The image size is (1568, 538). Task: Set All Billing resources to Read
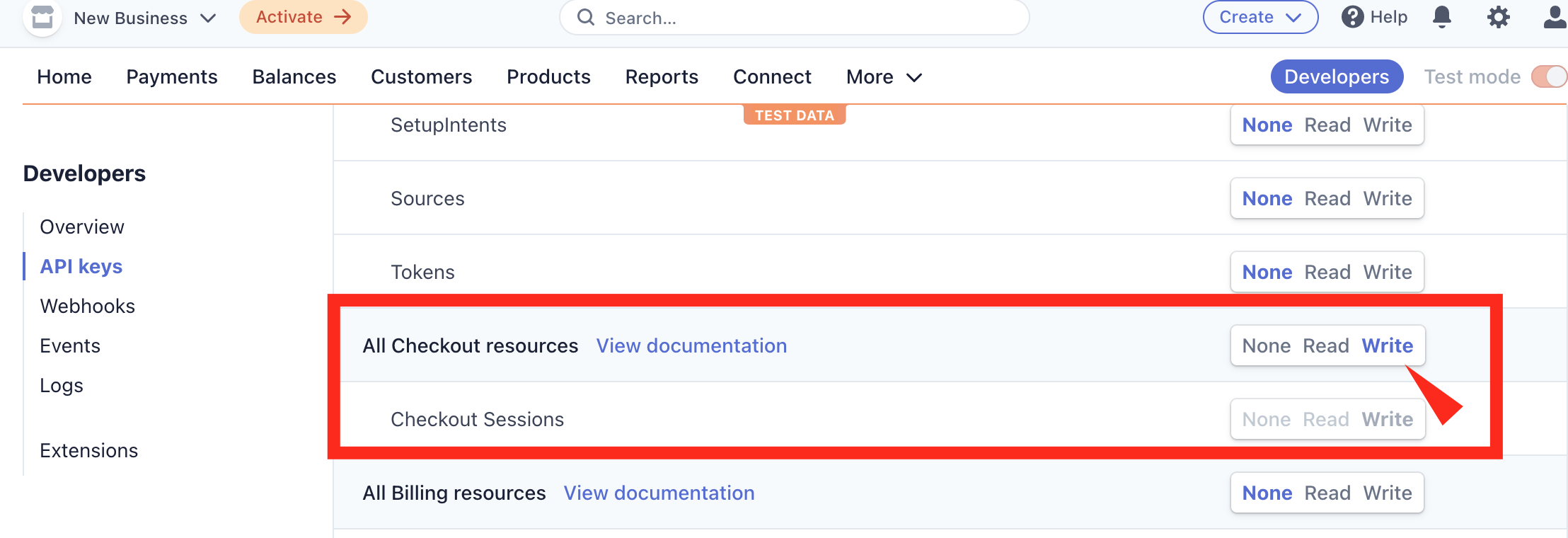(1327, 493)
